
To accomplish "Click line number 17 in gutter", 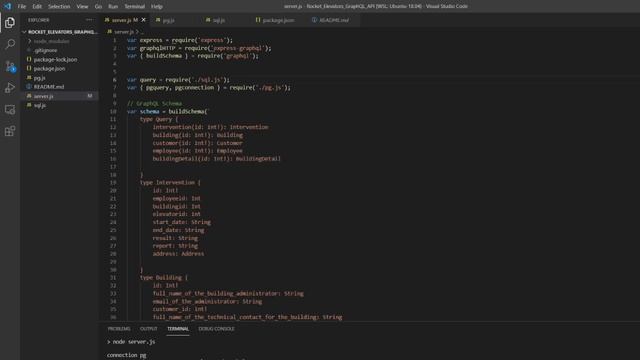I will coord(113,167).
